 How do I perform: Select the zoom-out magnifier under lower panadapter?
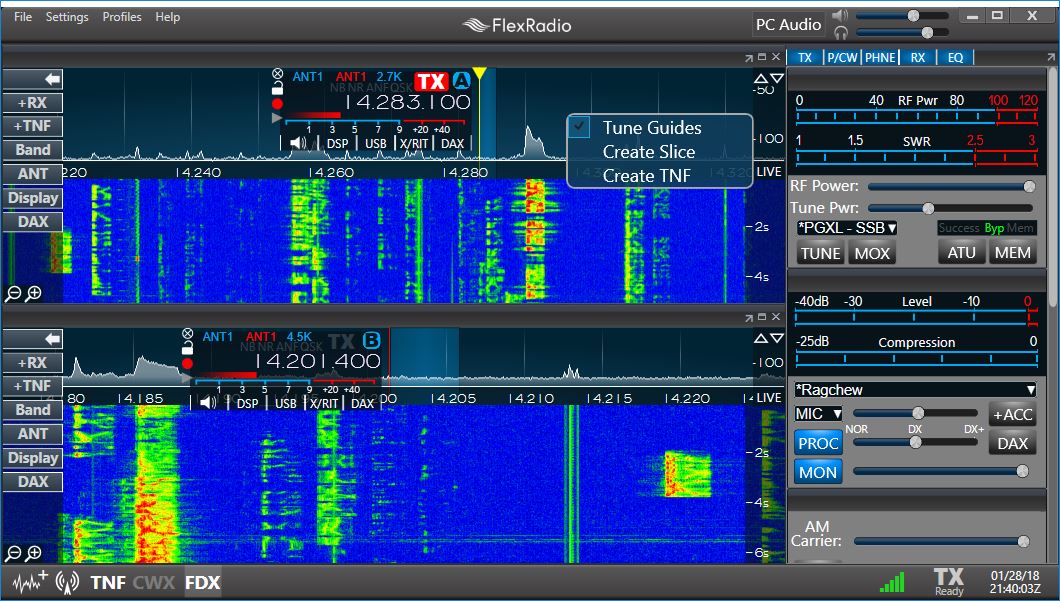(x=13, y=553)
